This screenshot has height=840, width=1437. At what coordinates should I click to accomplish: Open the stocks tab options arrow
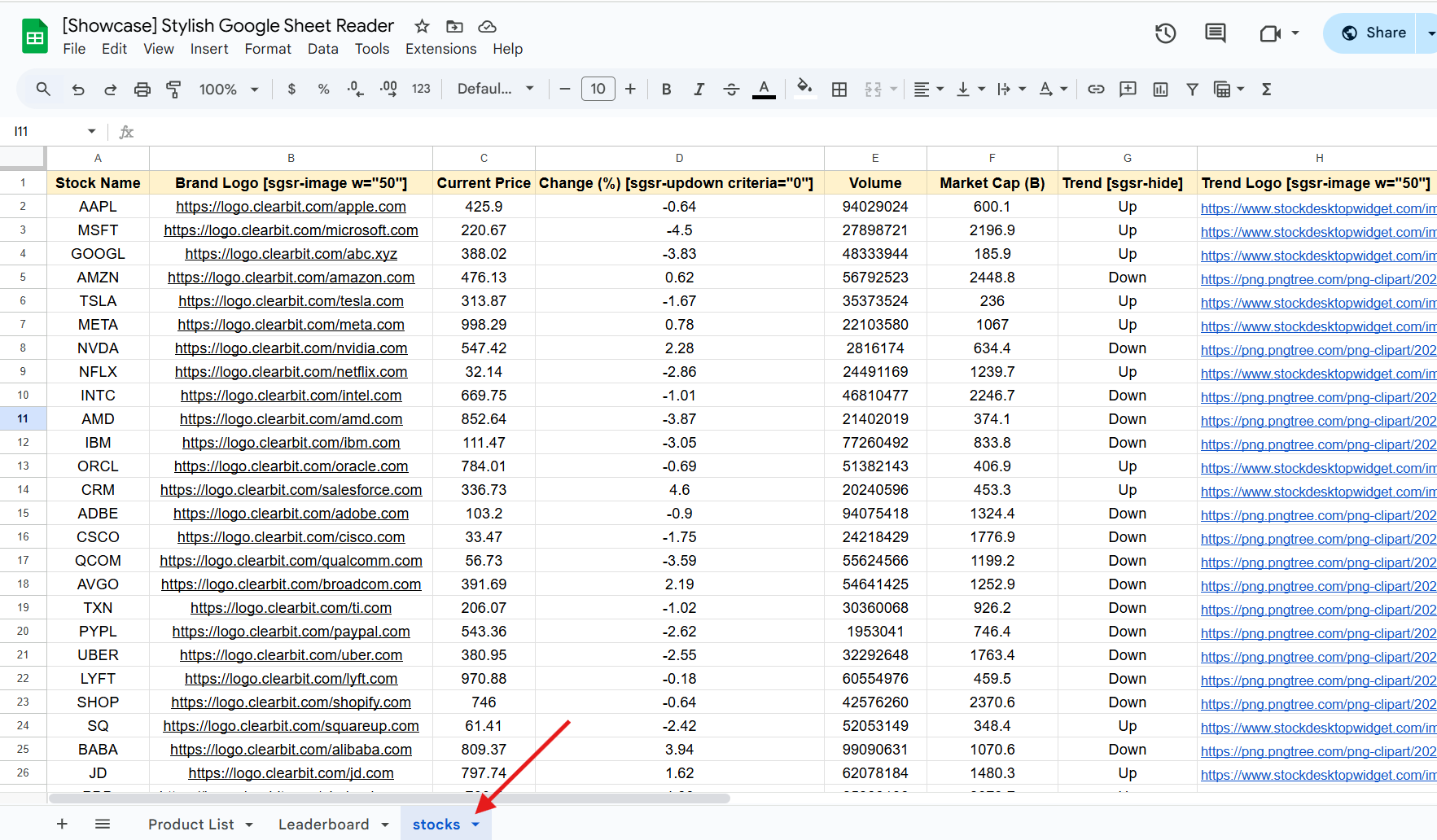pyautogui.click(x=475, y=825)
